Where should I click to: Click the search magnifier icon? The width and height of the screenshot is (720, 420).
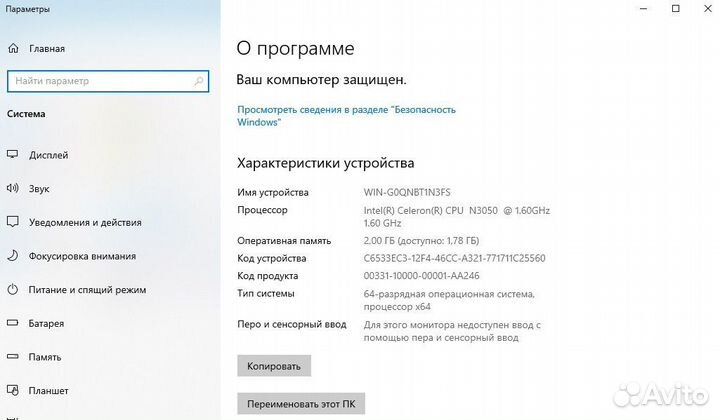tap(198, 81)
